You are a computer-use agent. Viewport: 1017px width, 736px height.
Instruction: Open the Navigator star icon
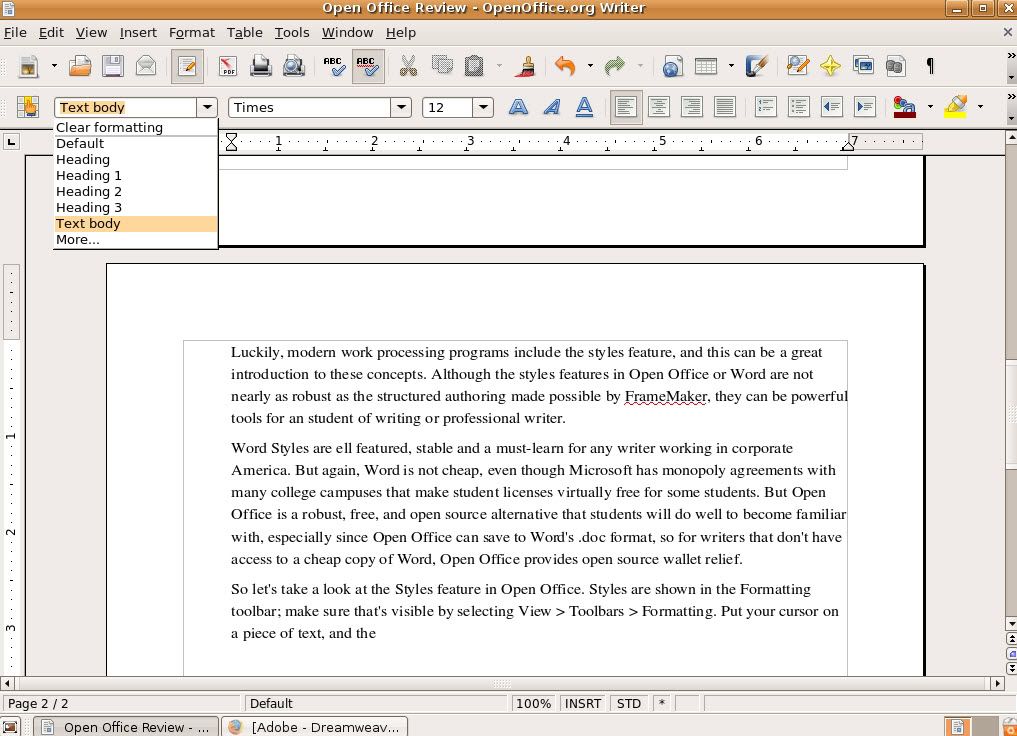tap(830, 66)
